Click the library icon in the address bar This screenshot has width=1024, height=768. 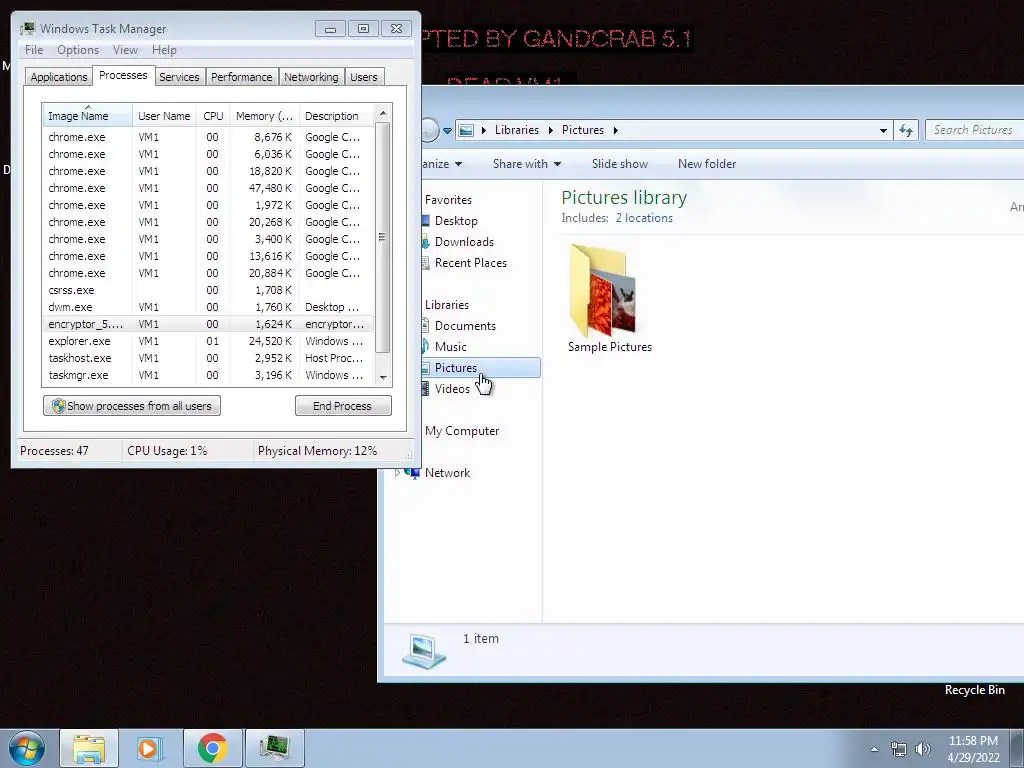[466, 130]
